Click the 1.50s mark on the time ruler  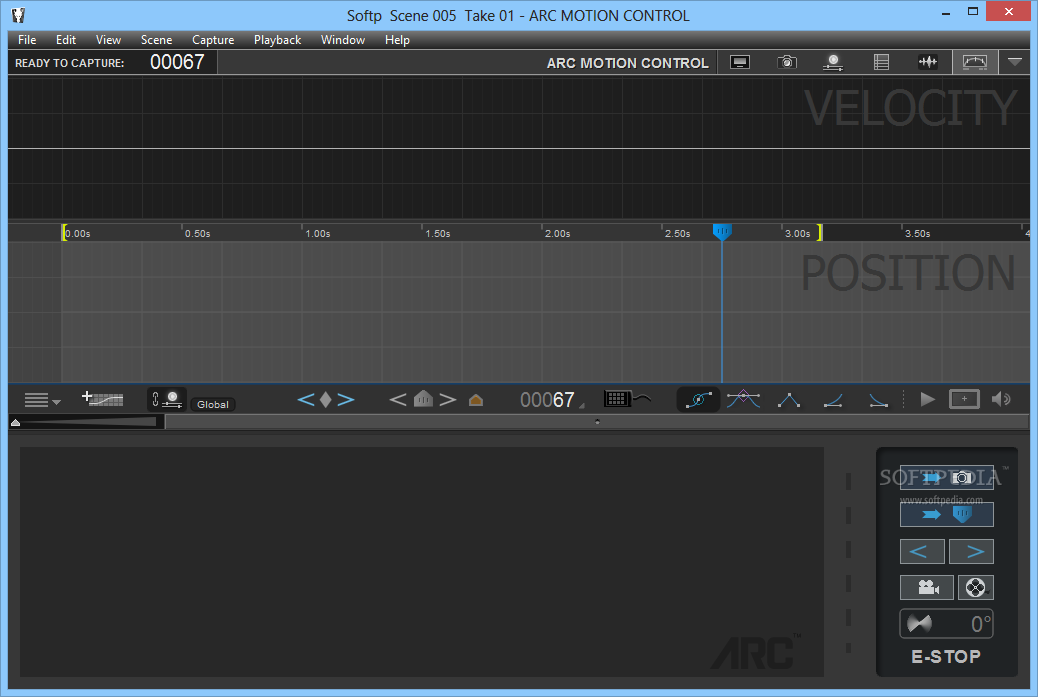(x=438, y=234)
